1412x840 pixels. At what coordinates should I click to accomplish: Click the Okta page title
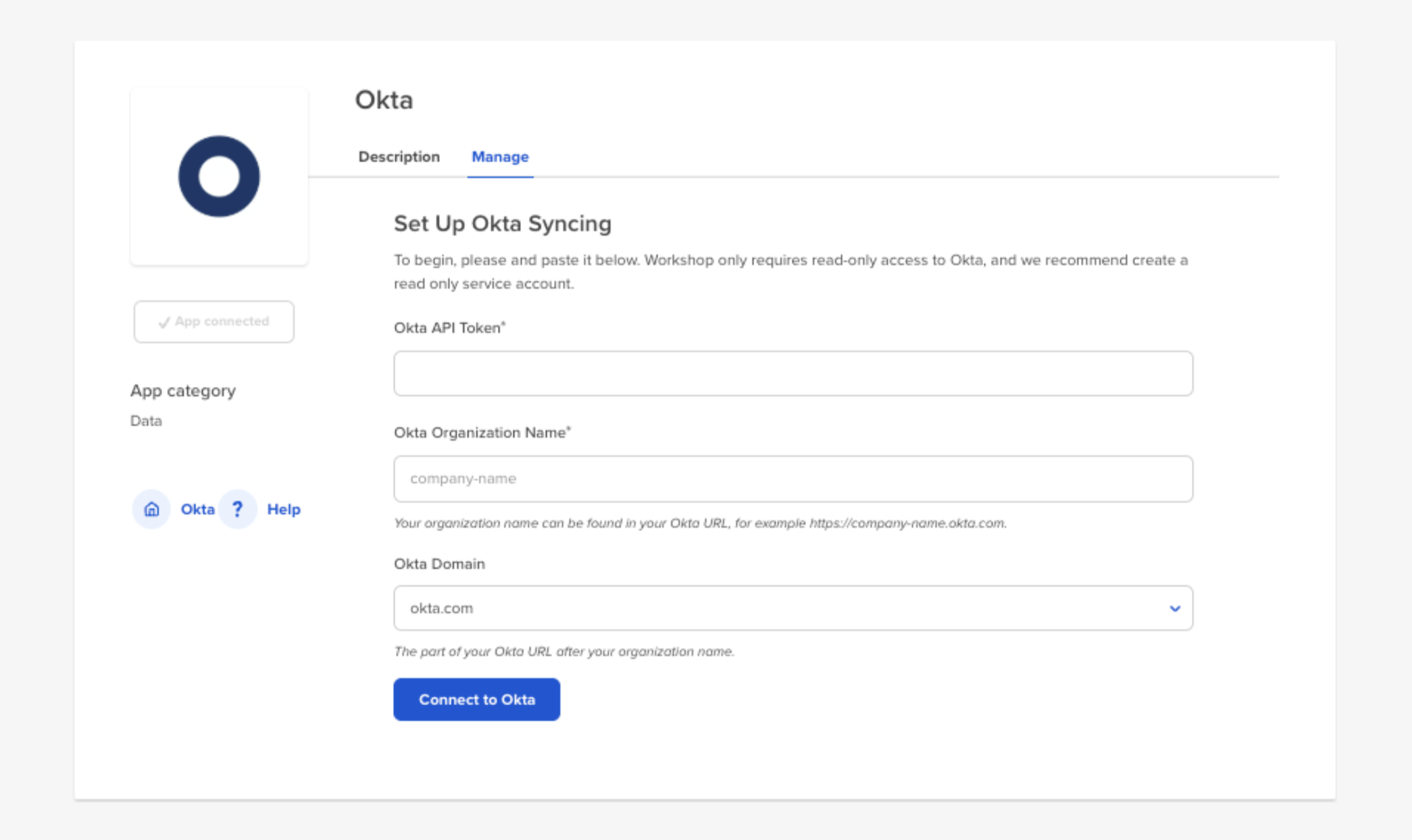[384, 100]
